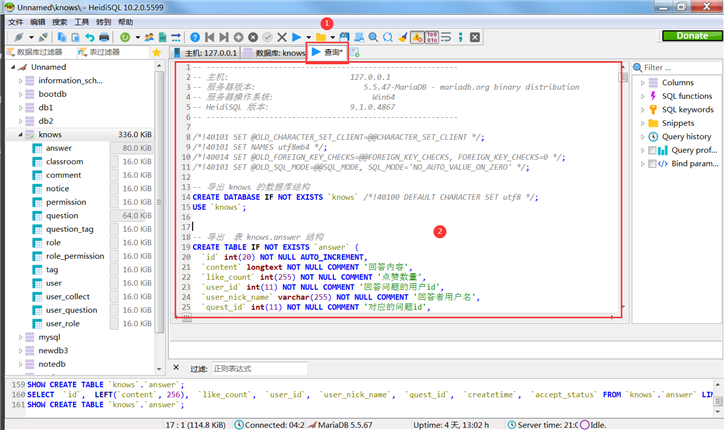The width and height of the screenshot is (724, 430).
Task: Click the delete row circle-x icon
Action: pos(253,37)
